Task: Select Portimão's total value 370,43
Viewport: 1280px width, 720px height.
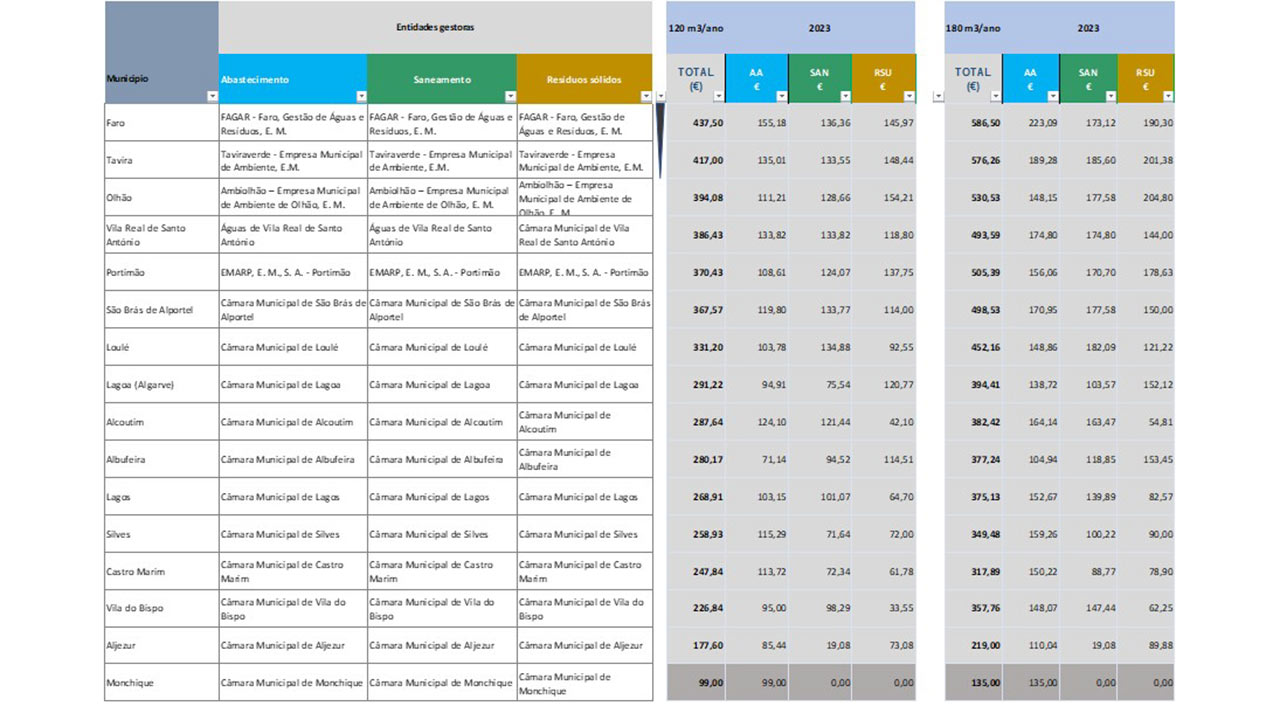Action: click(x=696, y=272)
